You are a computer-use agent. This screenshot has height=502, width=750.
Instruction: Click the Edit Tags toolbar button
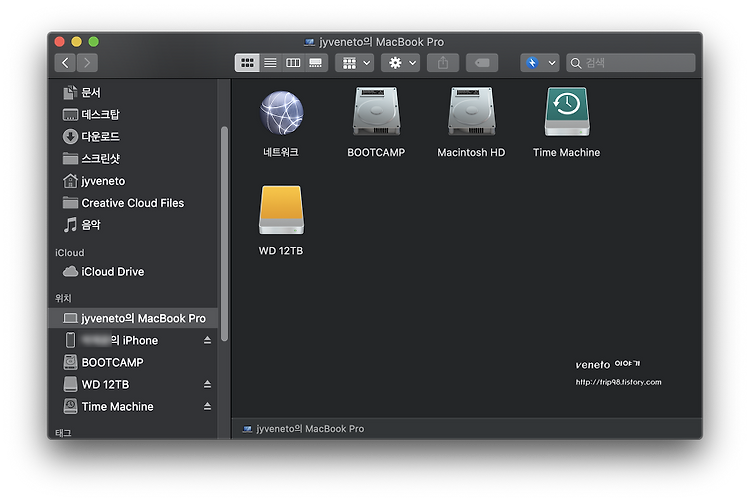pos(482,63)
